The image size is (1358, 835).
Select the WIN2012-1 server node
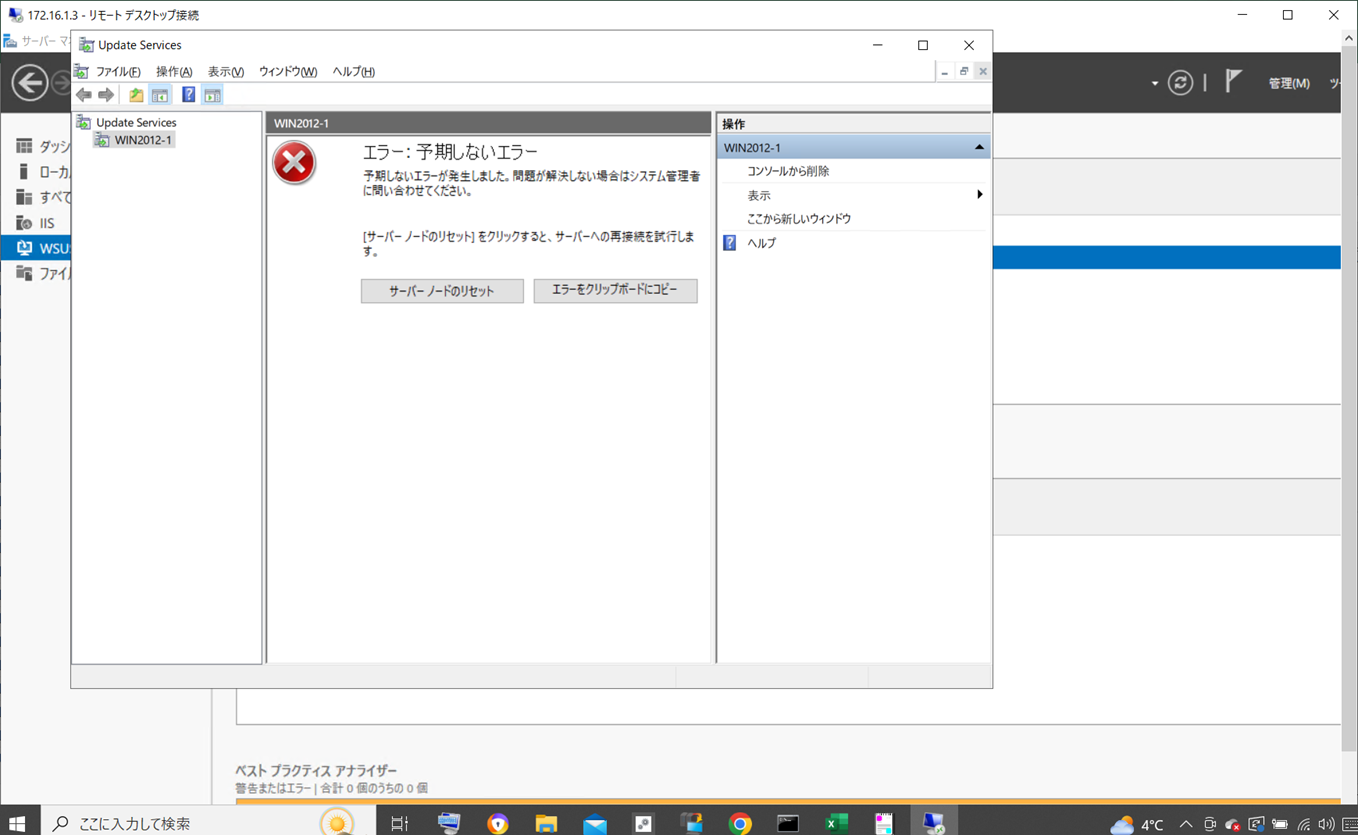pyautogui.click(x=142, y=140)
